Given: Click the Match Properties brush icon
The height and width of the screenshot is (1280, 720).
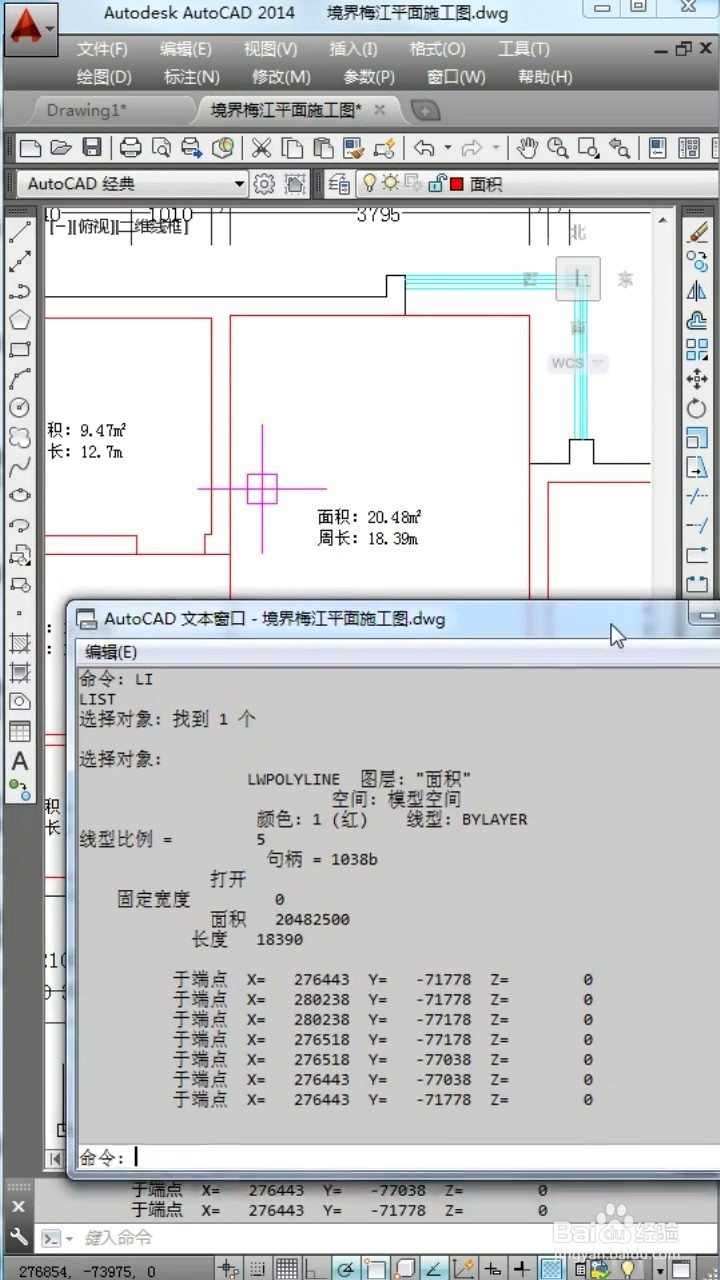Looking at the screenshot, I should (353, 148).
